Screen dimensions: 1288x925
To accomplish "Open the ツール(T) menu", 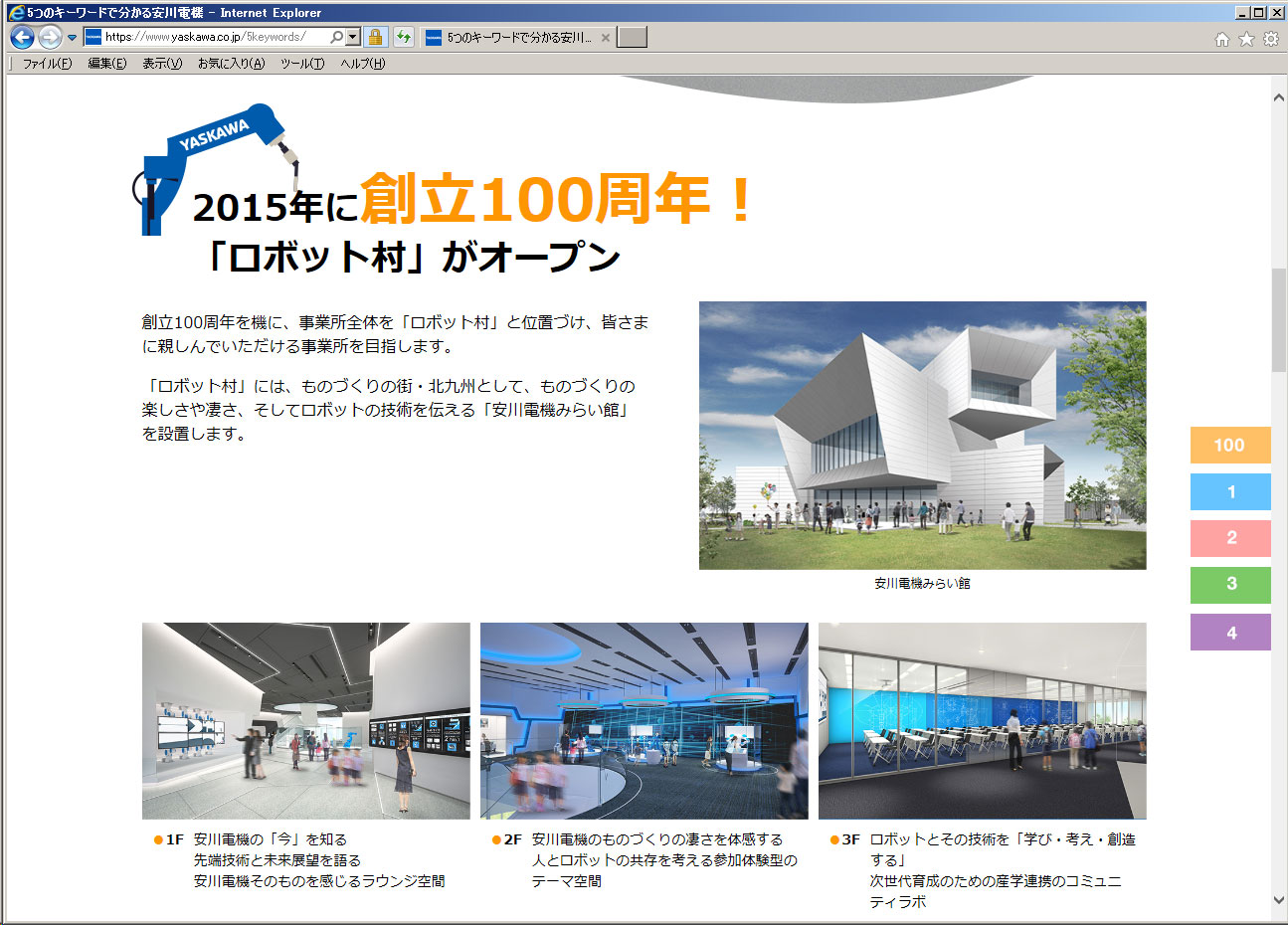I will (x=302, y=64).
